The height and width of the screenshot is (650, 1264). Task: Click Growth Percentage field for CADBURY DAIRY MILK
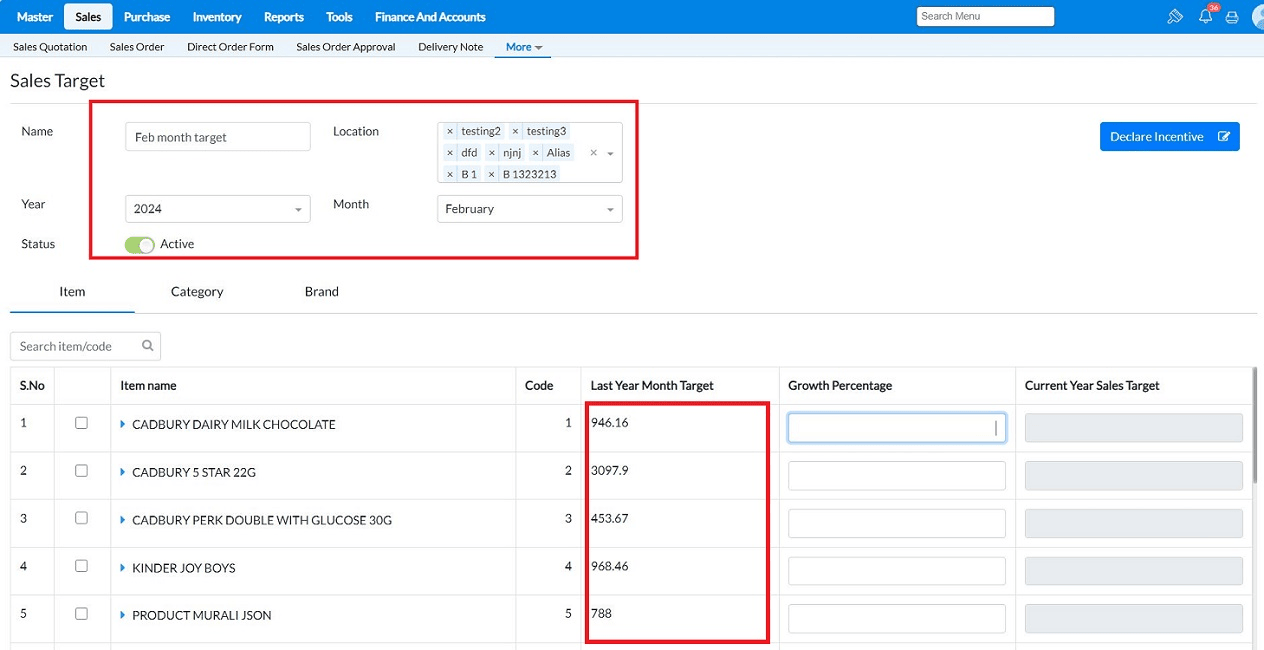[x=897, y=428]
